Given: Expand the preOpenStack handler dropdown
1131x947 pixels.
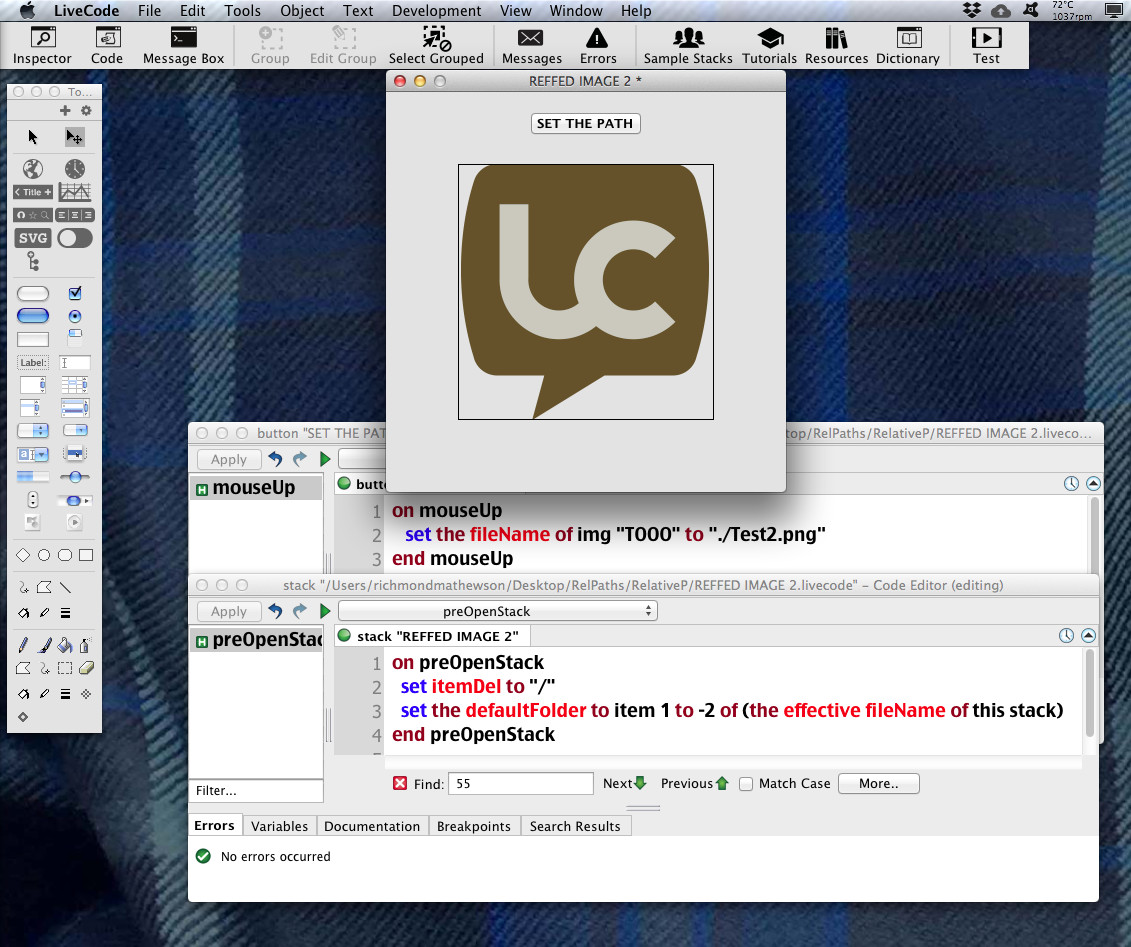Looking at the screenshot, I should point(497,611).
